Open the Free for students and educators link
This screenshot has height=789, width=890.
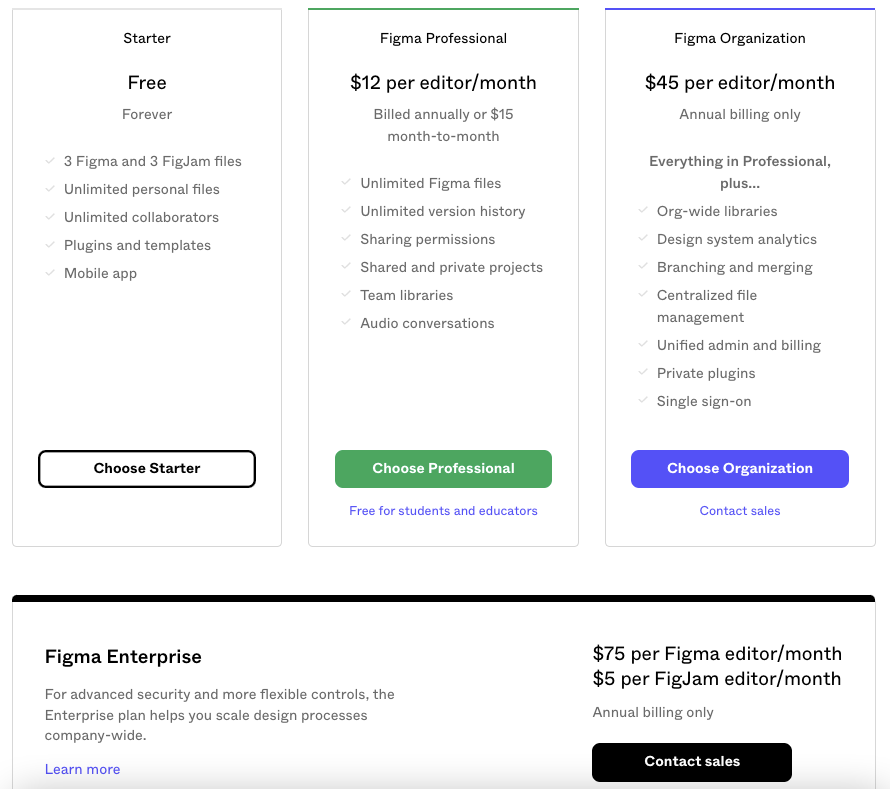pyautogui.click(x=443, y=511)
